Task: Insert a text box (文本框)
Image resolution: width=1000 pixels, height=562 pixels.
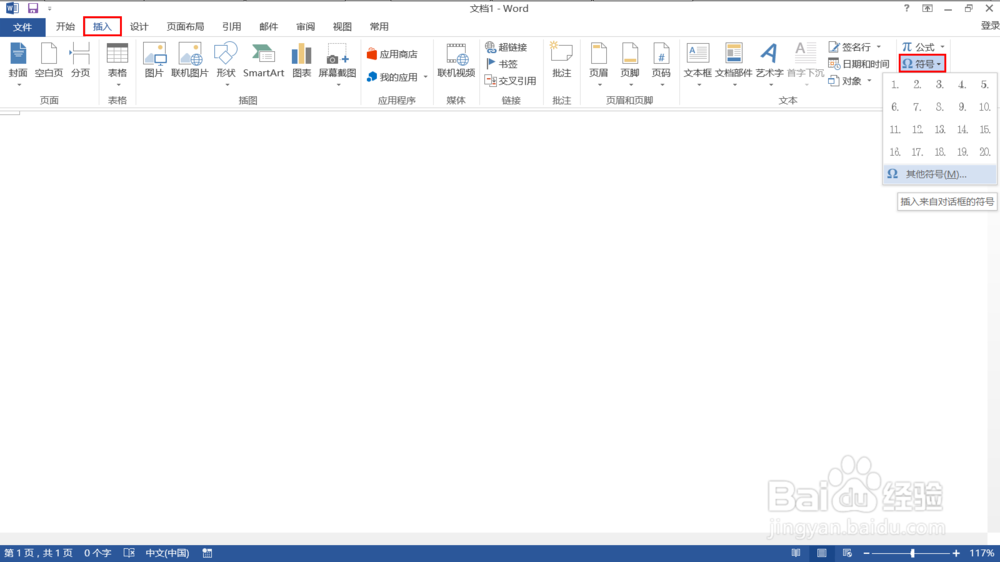Action: point(698,64)
